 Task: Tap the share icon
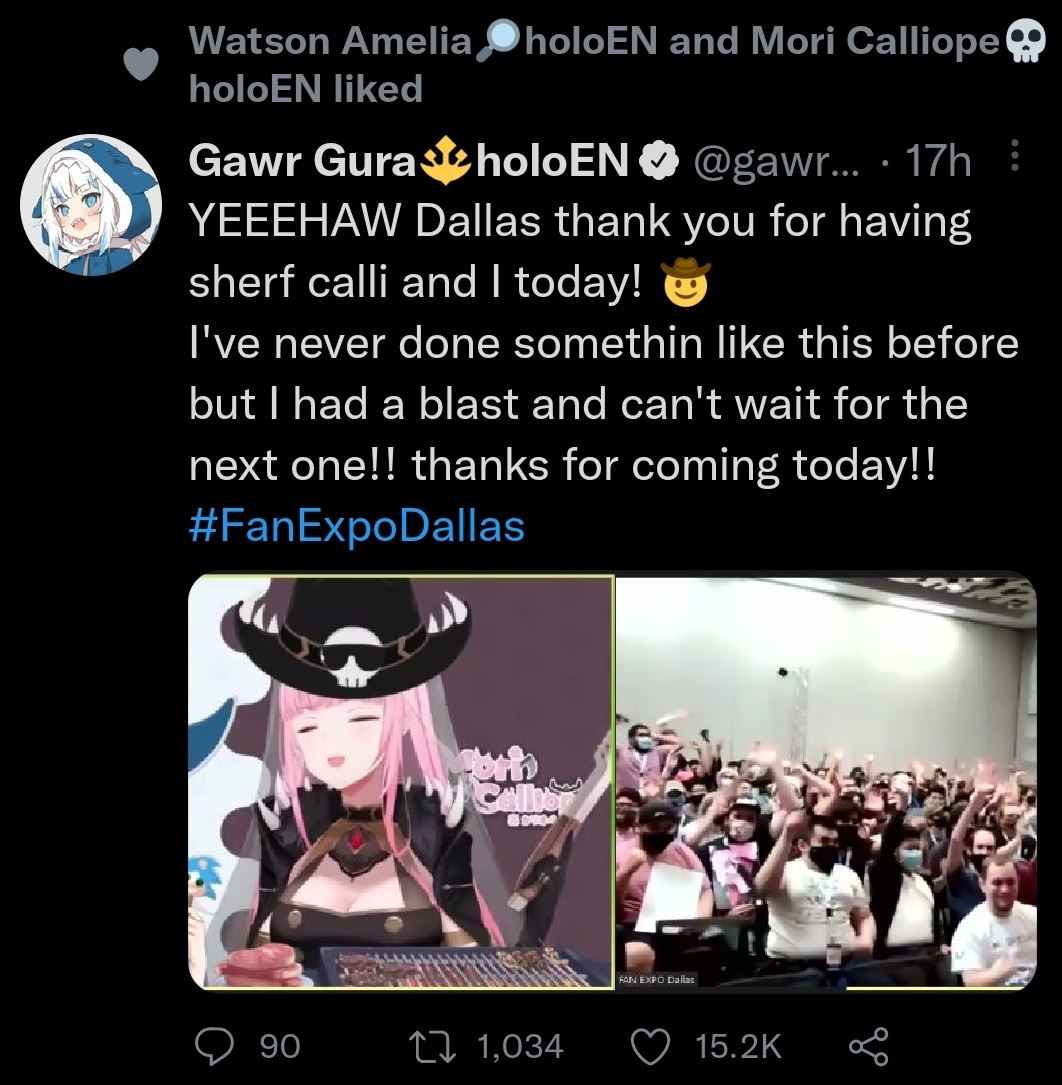point(868,1046)
